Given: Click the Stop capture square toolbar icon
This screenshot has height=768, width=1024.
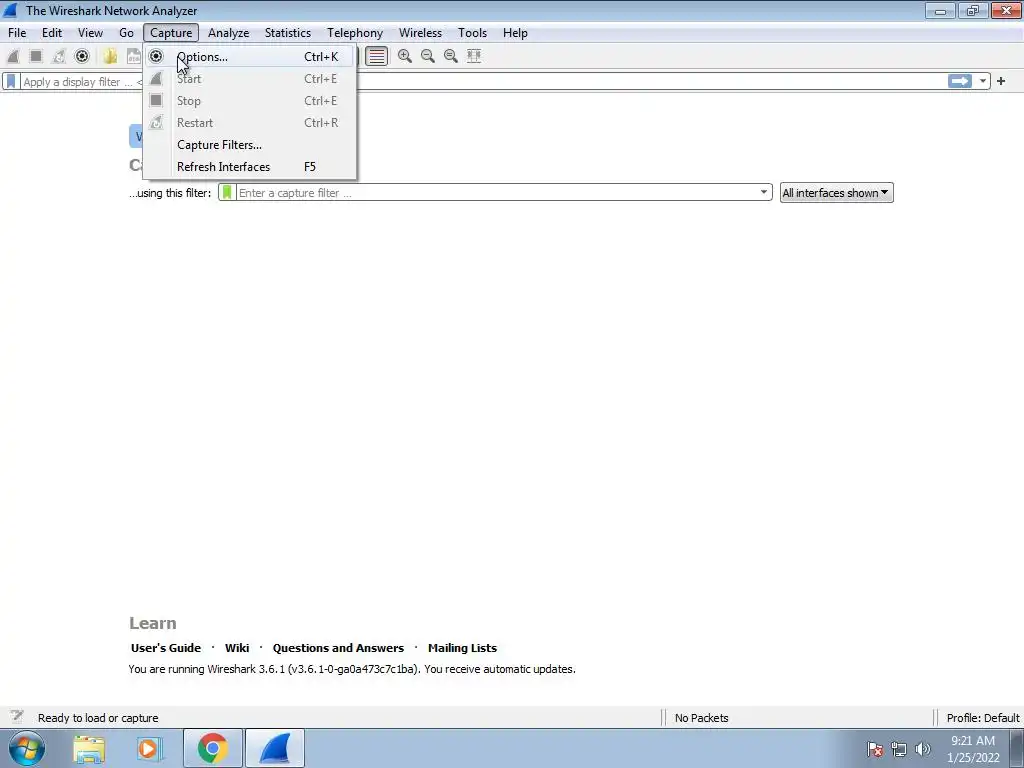Looking at the screenshot, I should tap(36, 56).
